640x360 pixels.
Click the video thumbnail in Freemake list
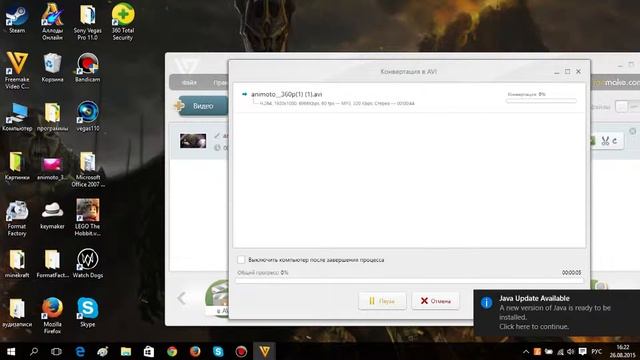click(193, 141)
